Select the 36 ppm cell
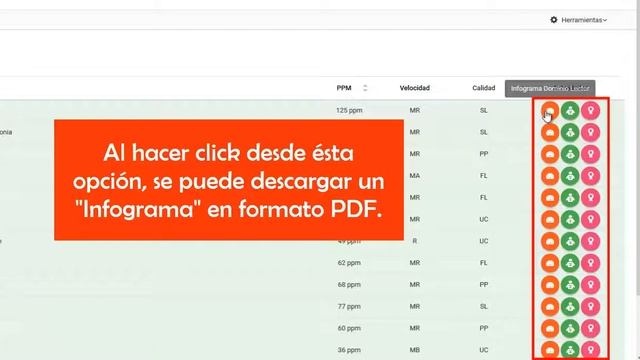The image size is (640, 360). tap(349, 350)
